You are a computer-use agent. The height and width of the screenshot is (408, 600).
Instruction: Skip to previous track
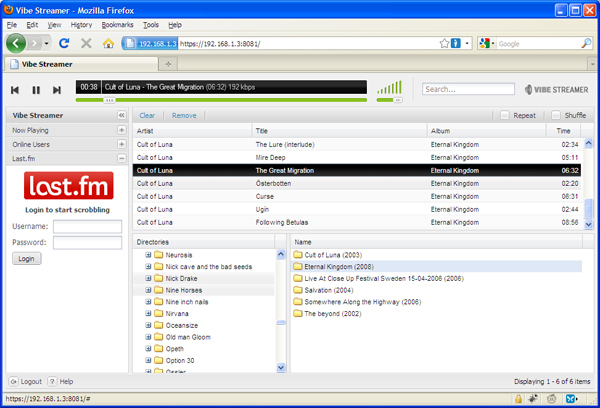click(x=15, y=90)
